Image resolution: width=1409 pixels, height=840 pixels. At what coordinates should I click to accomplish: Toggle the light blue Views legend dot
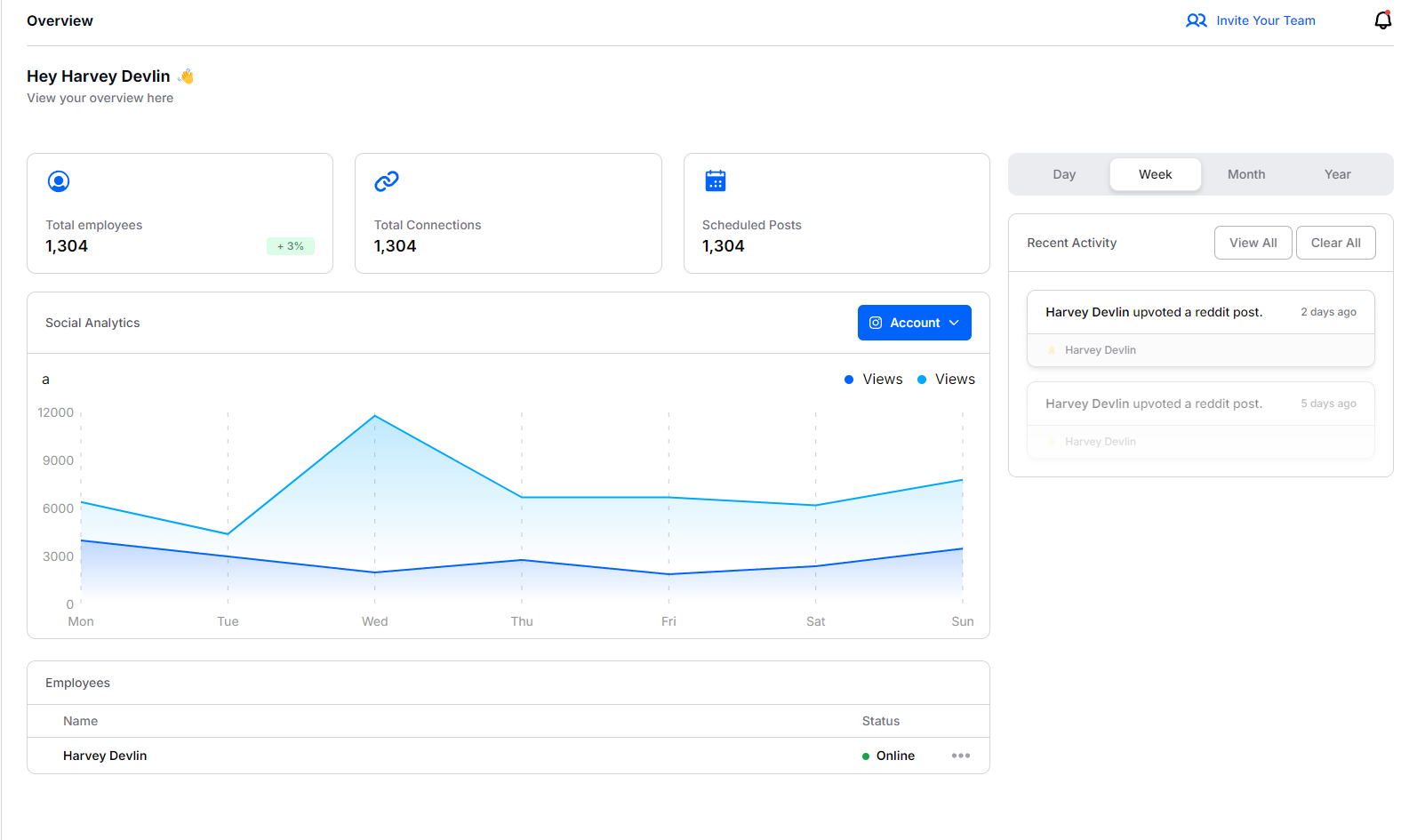(x=922, y=380)
